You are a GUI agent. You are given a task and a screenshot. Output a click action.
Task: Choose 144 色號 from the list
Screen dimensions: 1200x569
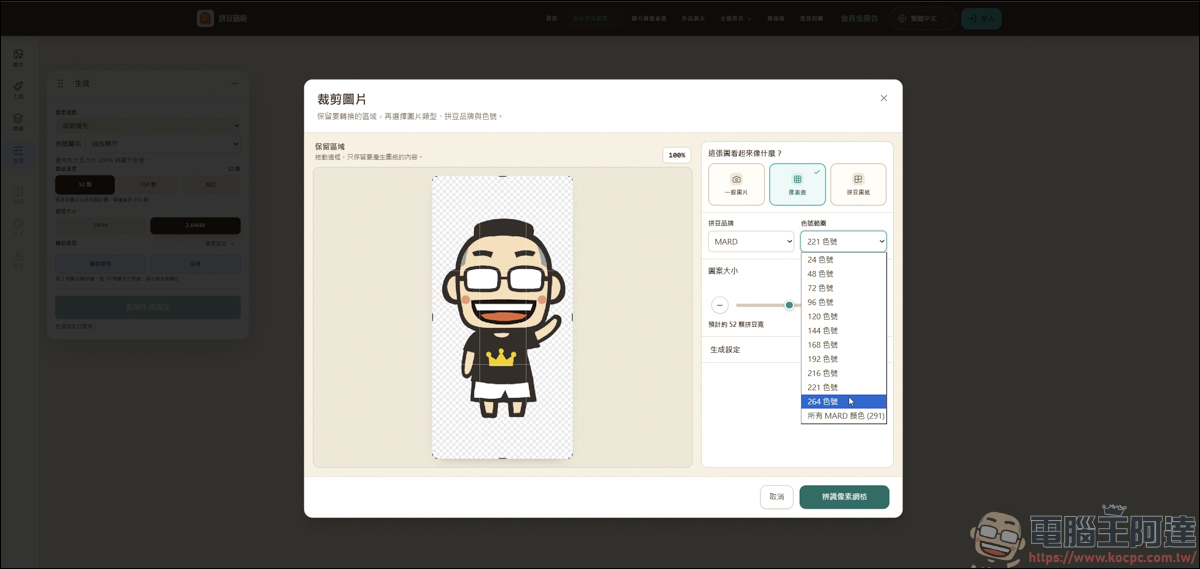pyautogui.click(x=843, y=330)
